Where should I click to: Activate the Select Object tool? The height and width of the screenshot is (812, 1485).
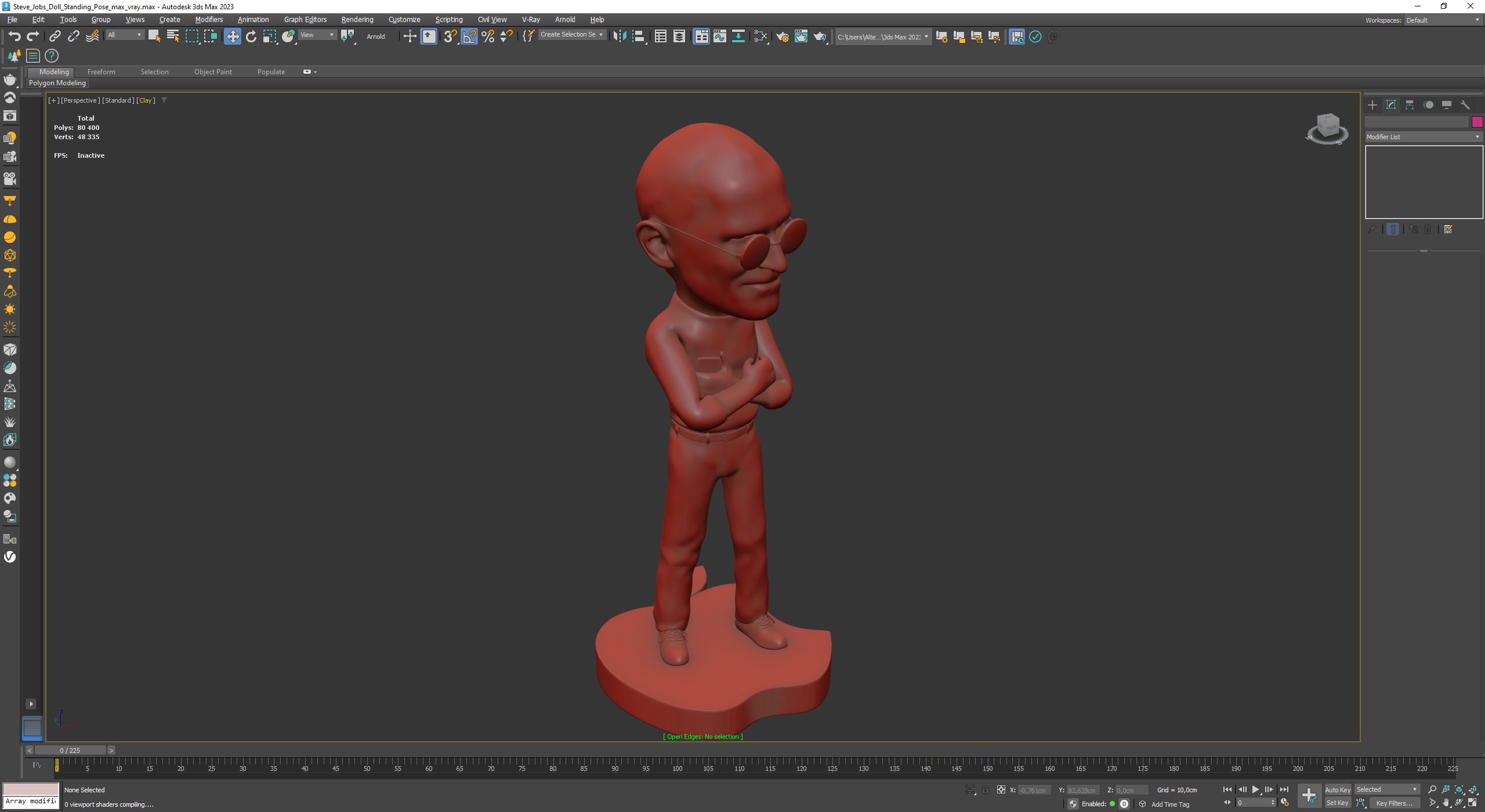coord(154,37)
